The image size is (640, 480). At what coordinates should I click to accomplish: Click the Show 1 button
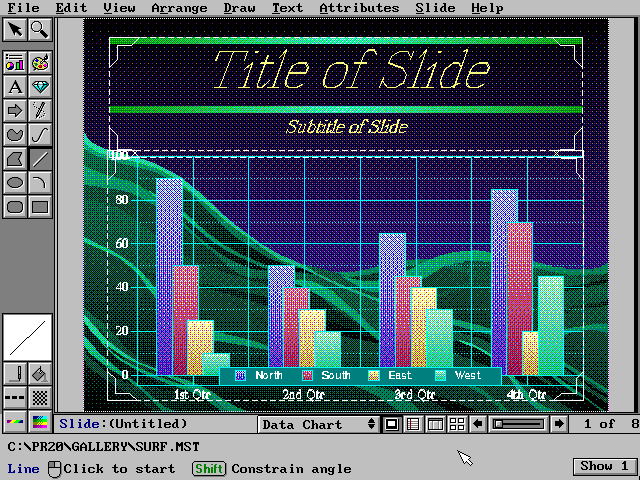pos(604,466)
